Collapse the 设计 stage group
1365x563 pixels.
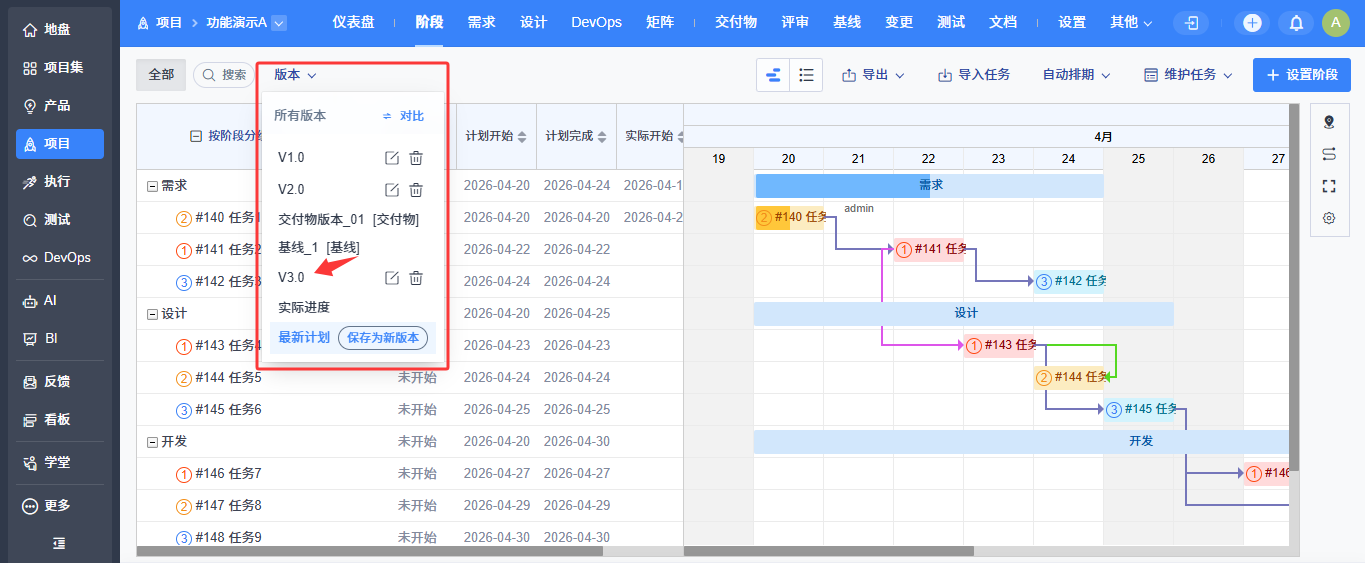point(152,314)
